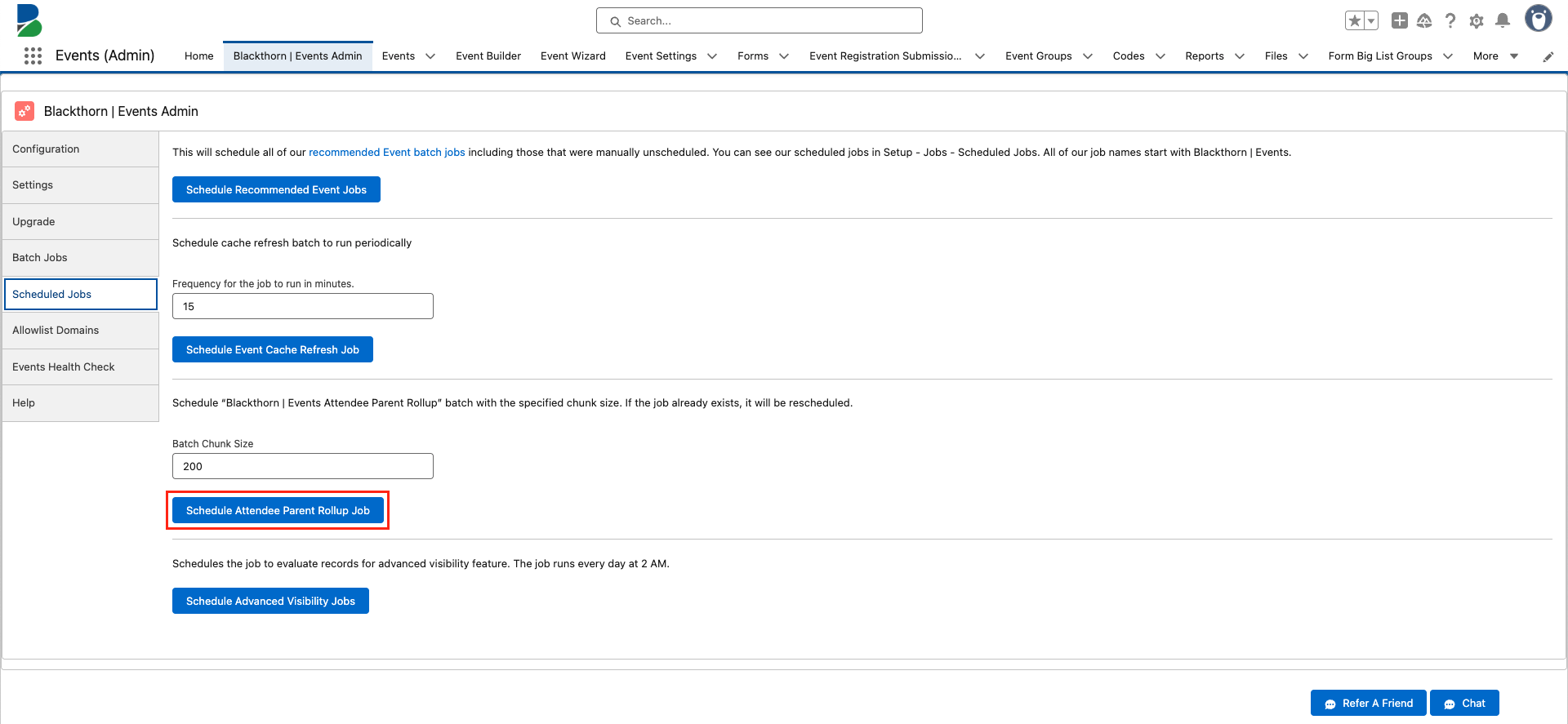This screenshot has height=724, width=1568.
Task: Click the search magnifier icon
Action: tap(615, 21)
